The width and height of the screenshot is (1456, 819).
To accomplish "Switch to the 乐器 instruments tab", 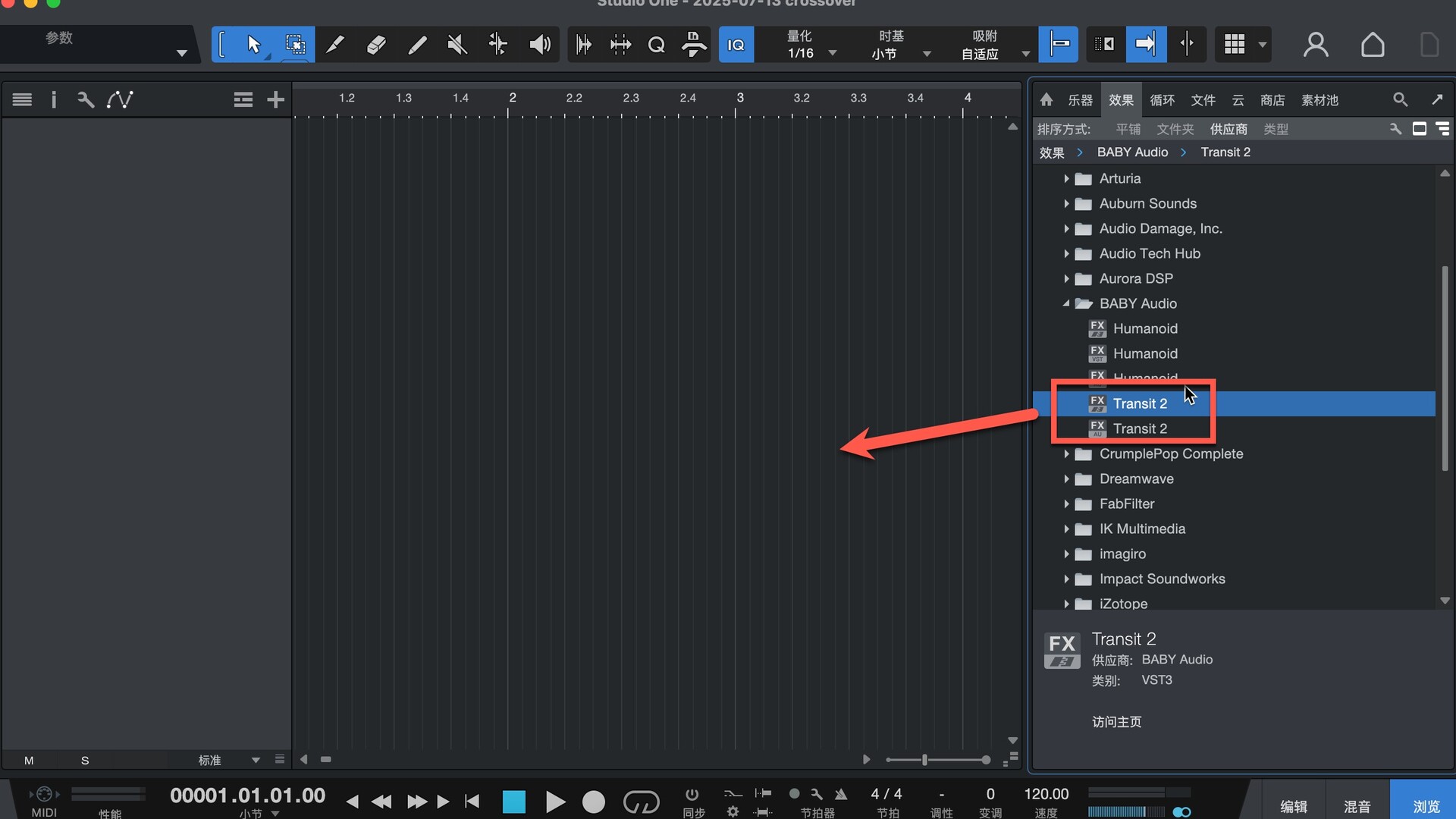I will (1080, 100).
